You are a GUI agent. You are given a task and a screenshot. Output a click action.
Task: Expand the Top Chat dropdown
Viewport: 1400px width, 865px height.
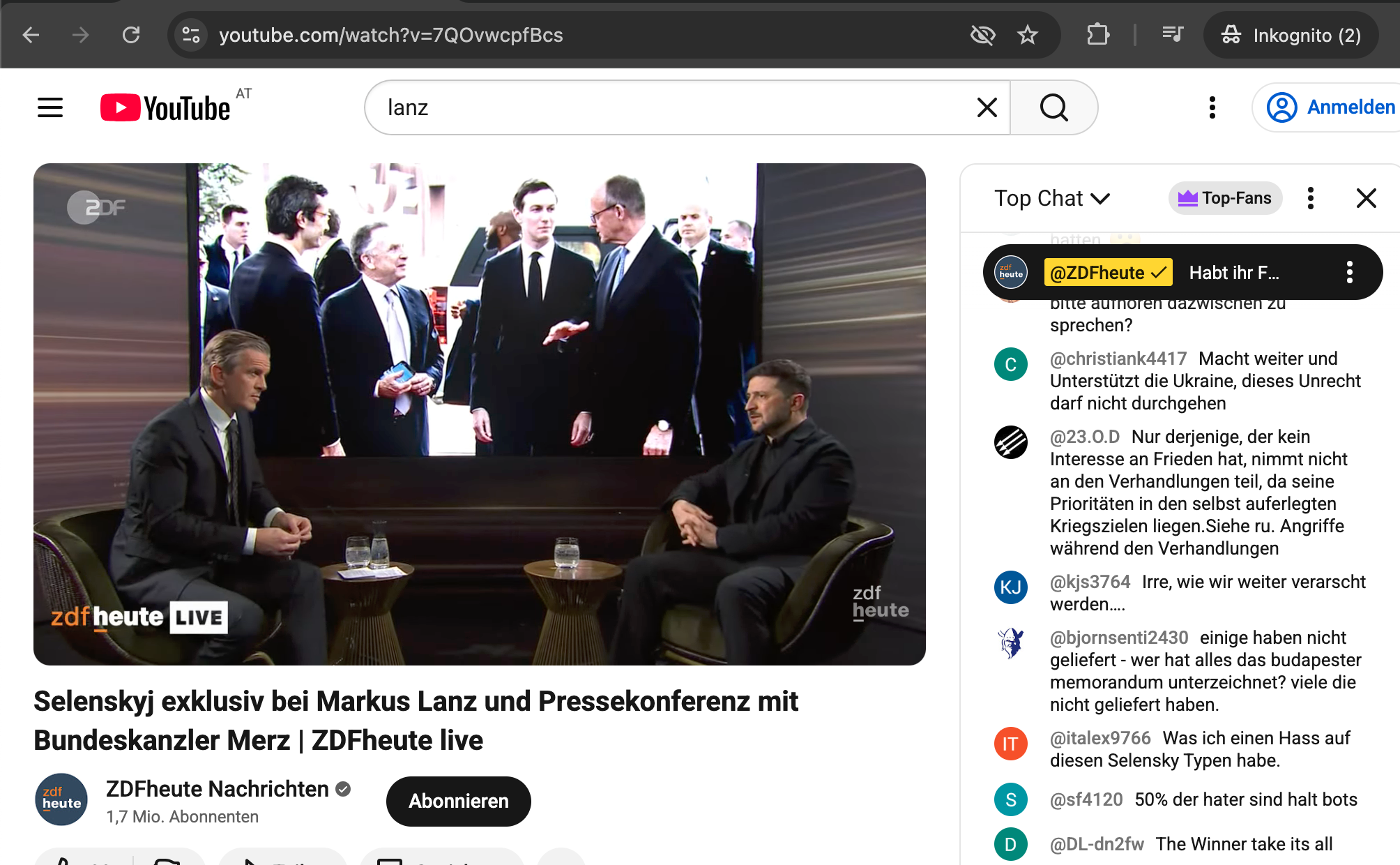coord(1051,198)
